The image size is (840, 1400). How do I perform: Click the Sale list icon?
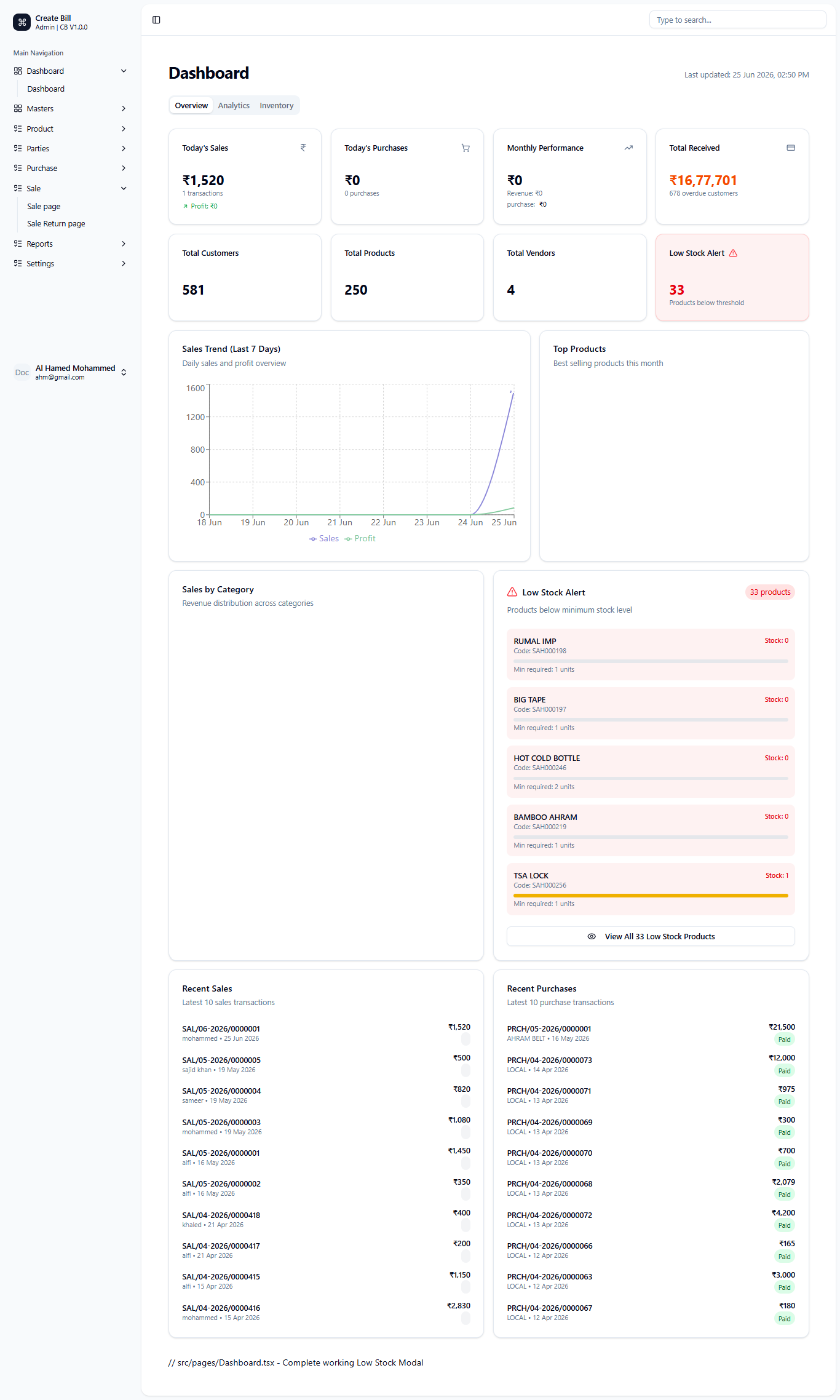18,188
